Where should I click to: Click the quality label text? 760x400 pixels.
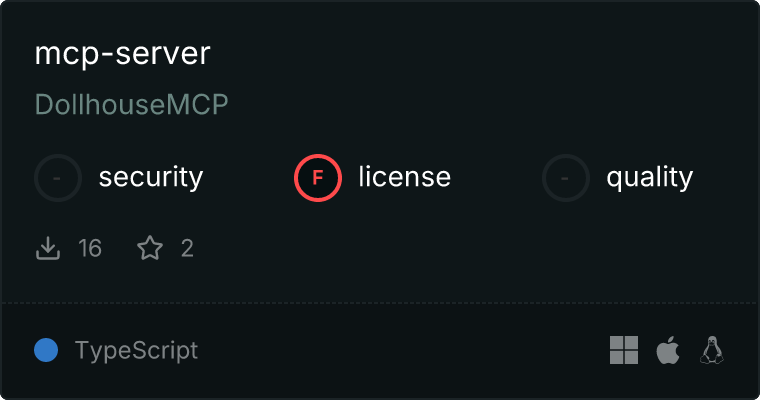[649, 177]
